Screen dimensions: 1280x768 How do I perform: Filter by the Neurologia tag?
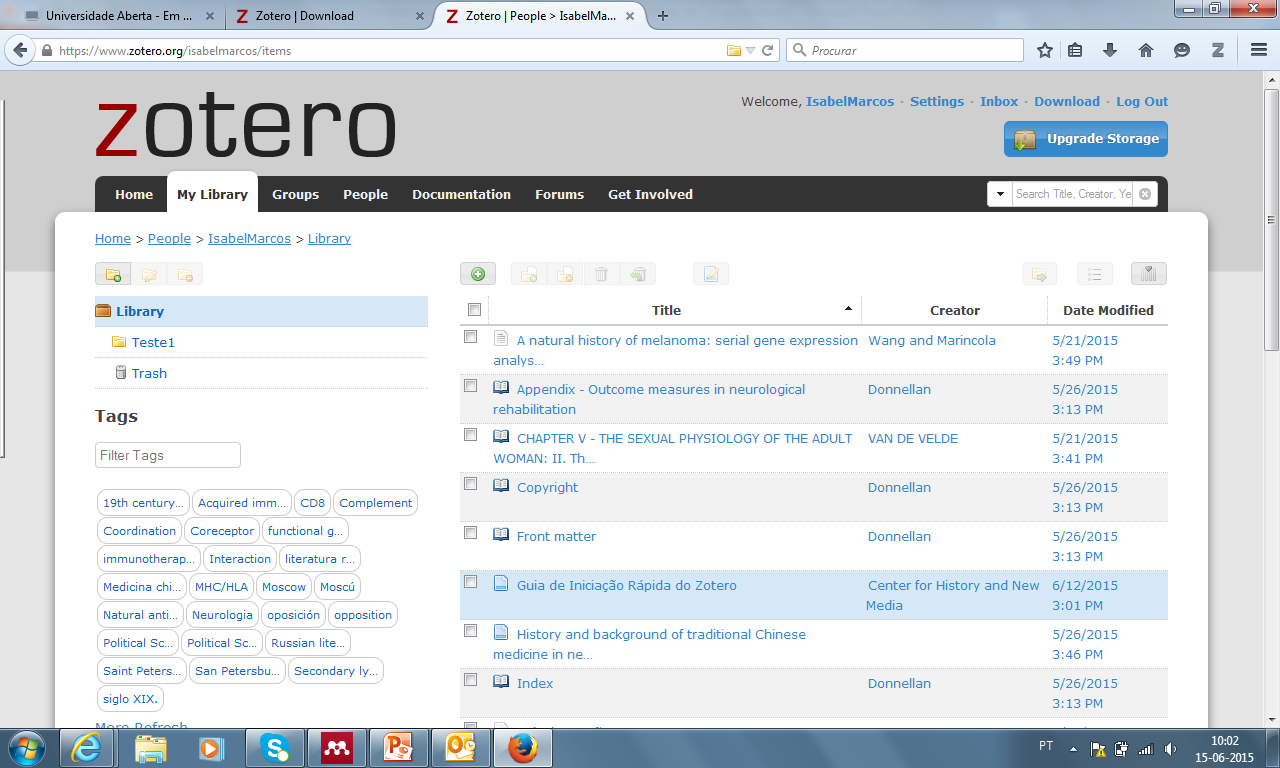tap(222, 615)
